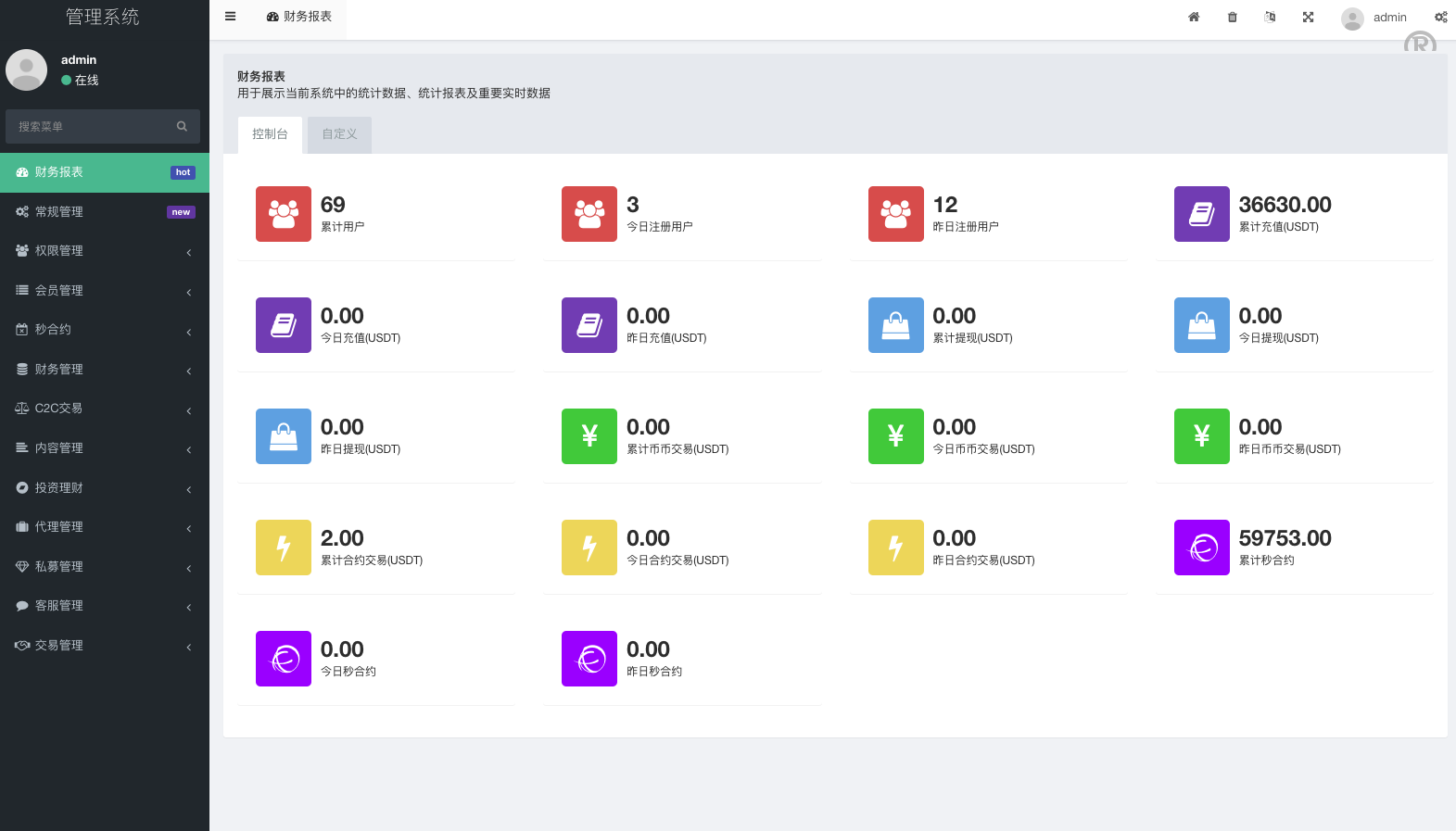Click the 财务报表 sidebar item
The image size is (1456, 831).
click(104, 172)
